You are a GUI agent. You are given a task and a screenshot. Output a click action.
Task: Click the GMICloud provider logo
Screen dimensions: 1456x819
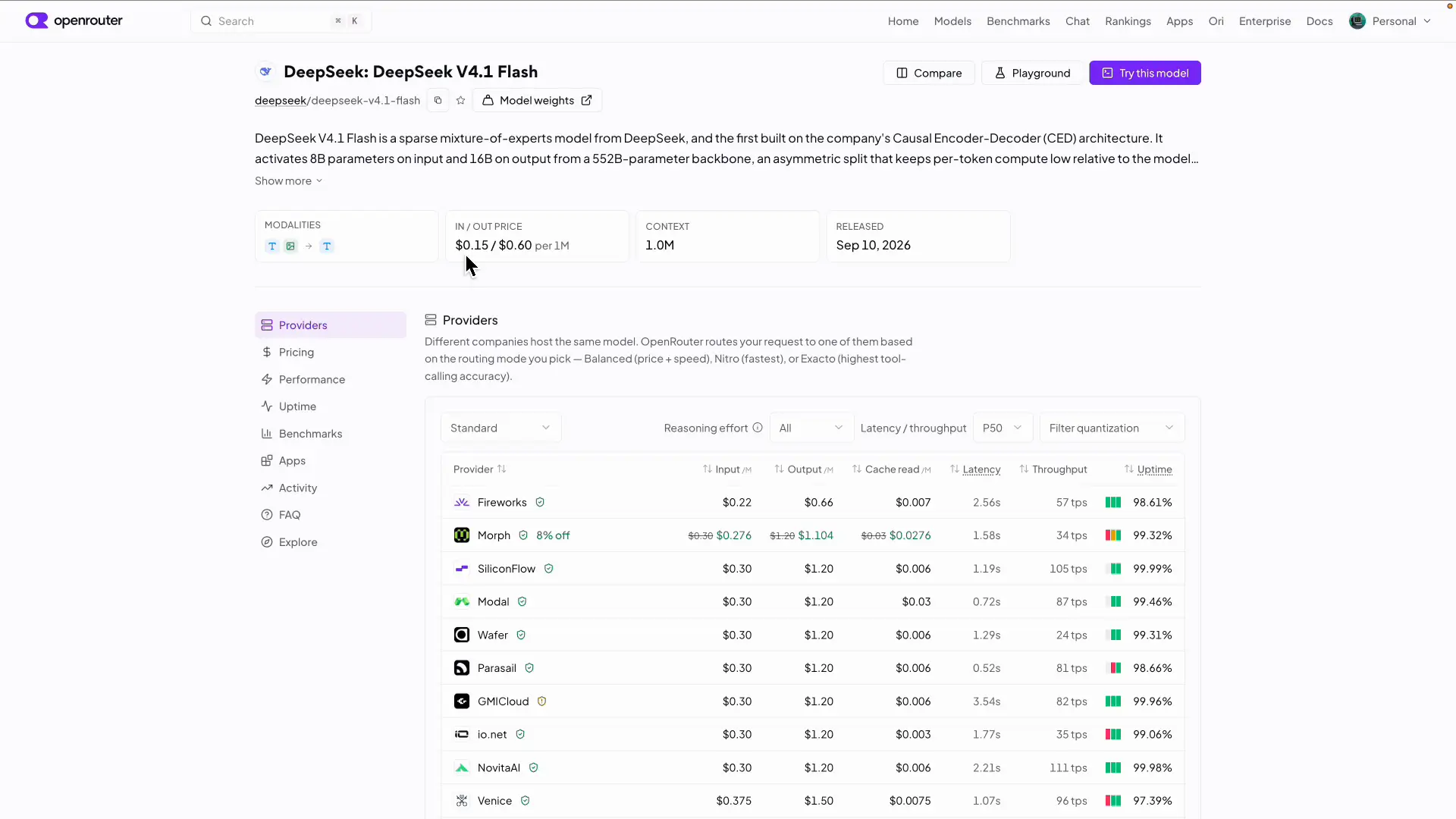point(462,701)
